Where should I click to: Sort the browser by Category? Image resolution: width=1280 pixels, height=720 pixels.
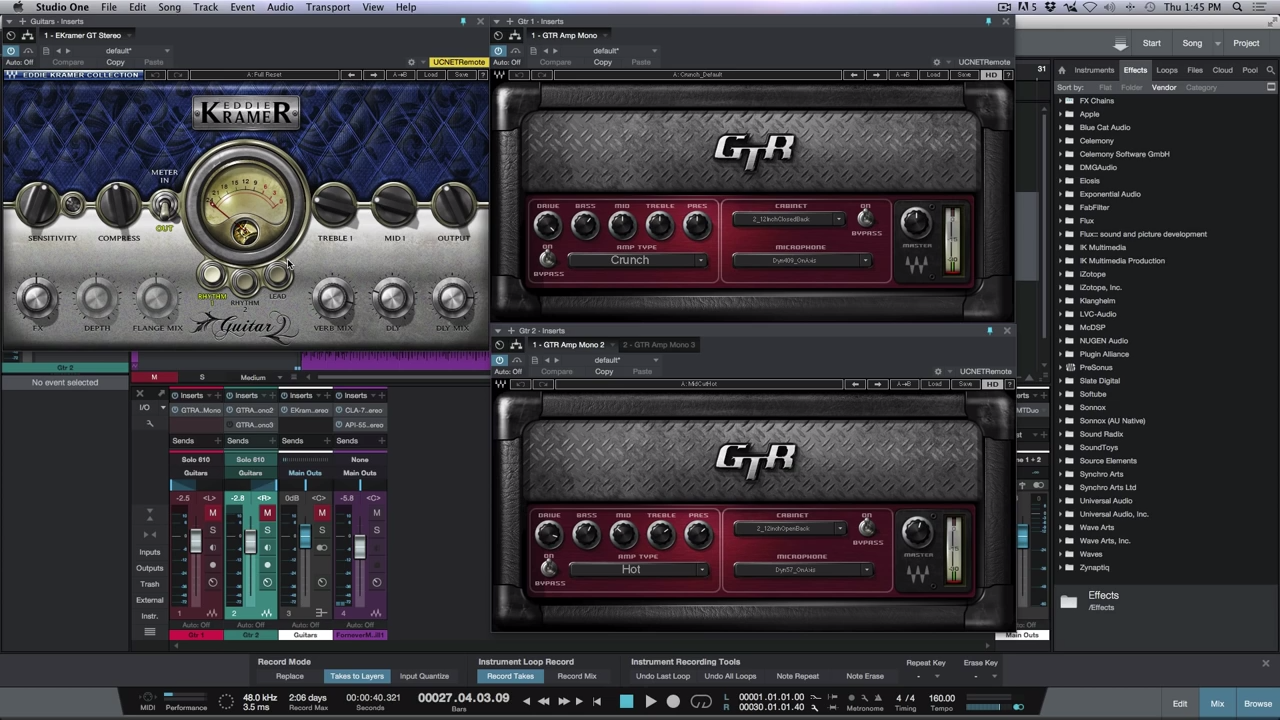1201,88
